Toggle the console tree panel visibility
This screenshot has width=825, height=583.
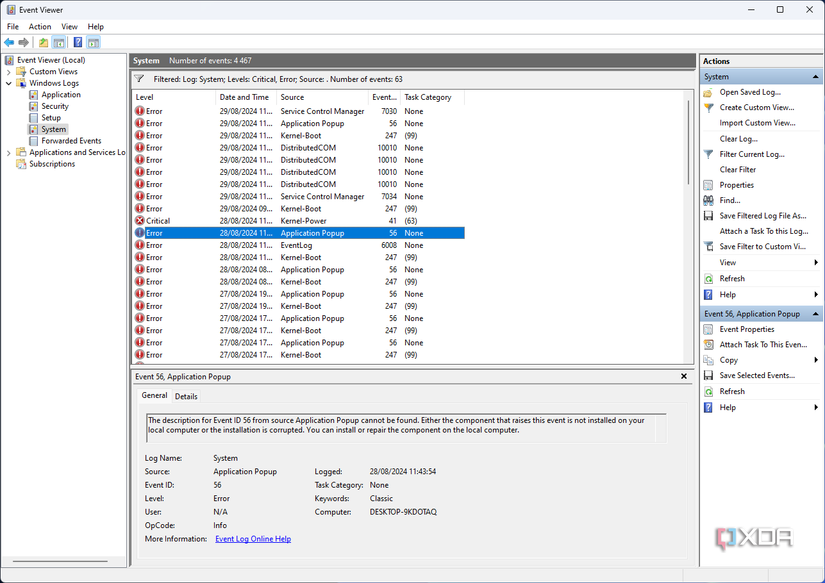[58, 42]
